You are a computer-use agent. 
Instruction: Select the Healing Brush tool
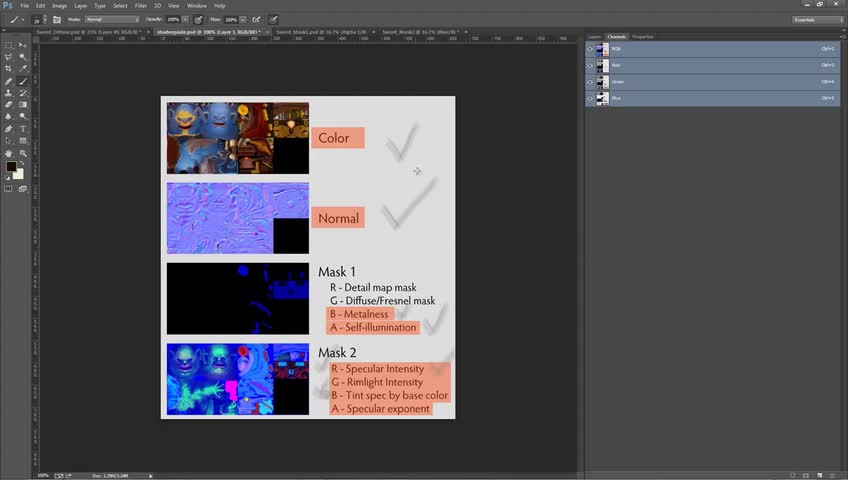[x=8, y=81]
